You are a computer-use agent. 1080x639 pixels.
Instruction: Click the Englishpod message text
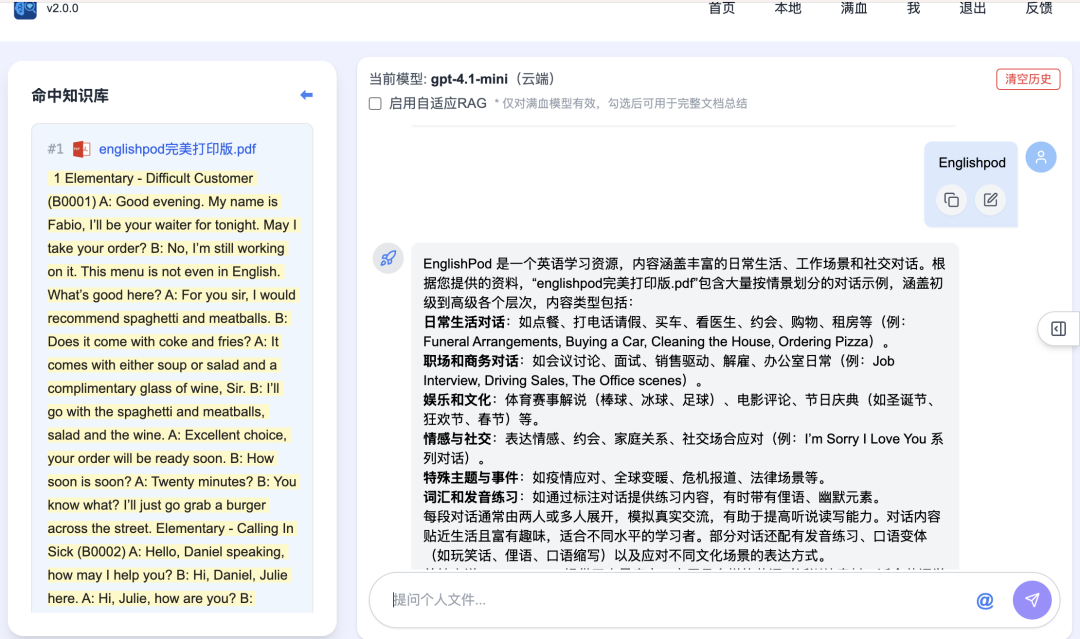coord(972,163)
